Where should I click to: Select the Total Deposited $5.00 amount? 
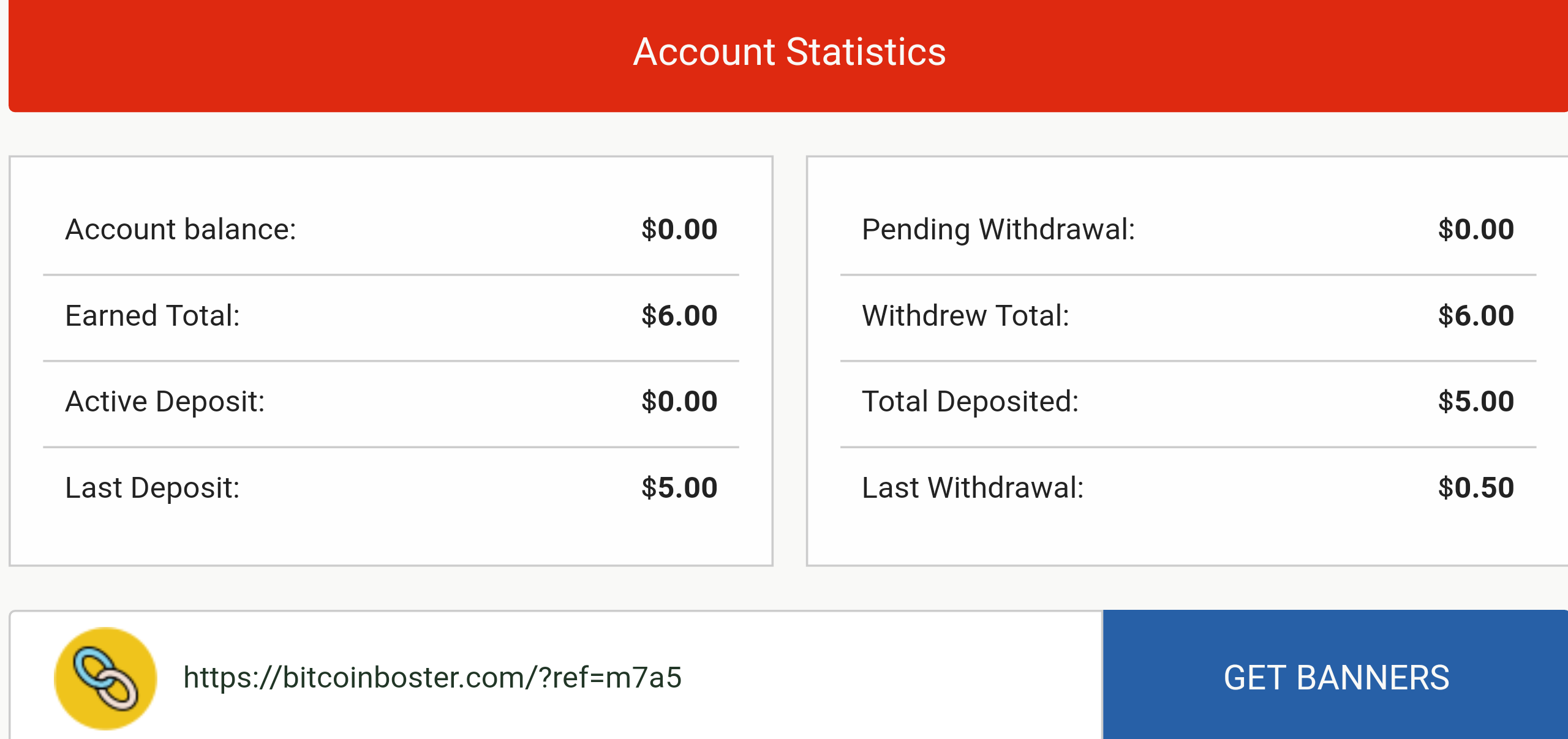pos(1476,402)
